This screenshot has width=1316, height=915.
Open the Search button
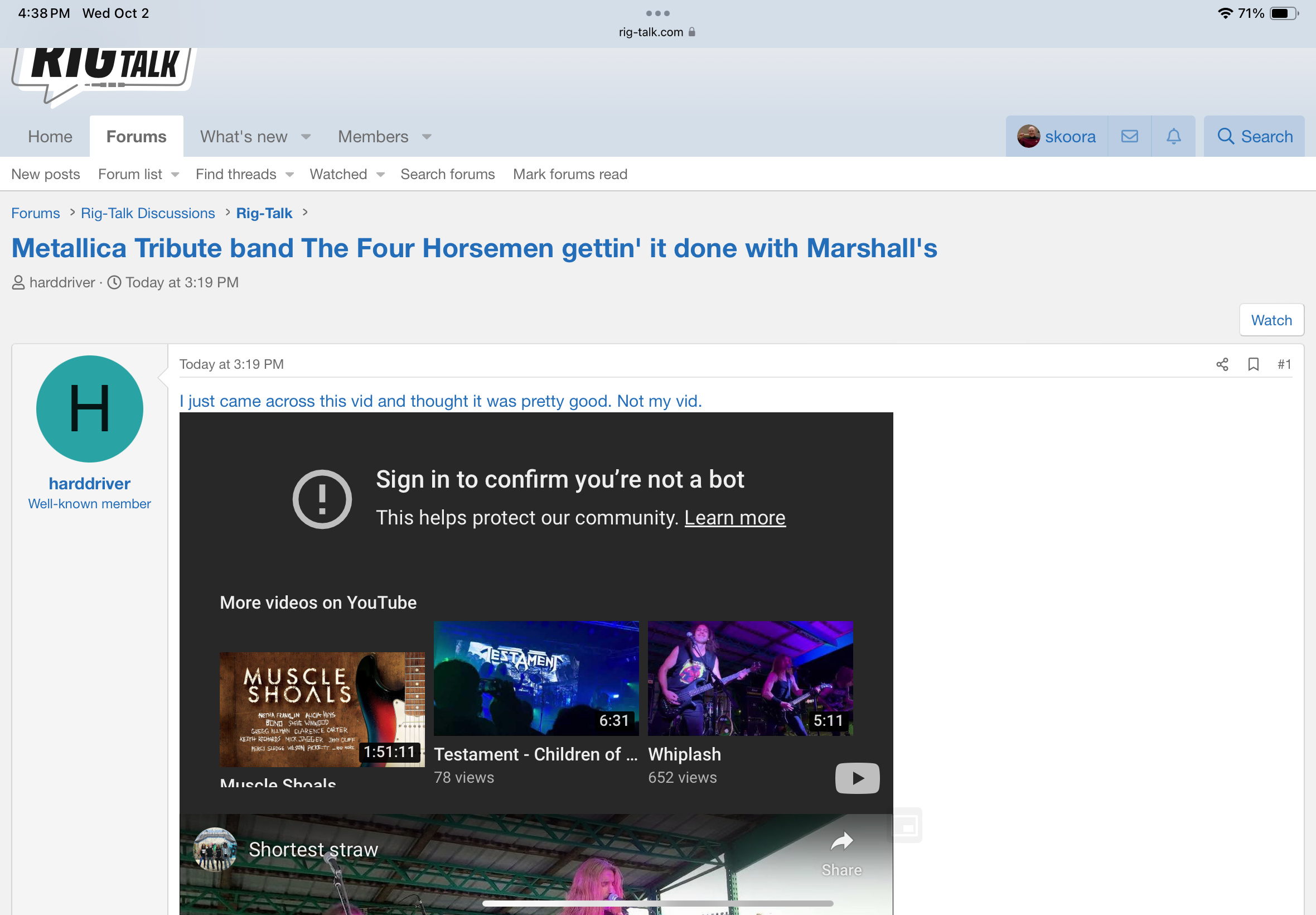1254,137
